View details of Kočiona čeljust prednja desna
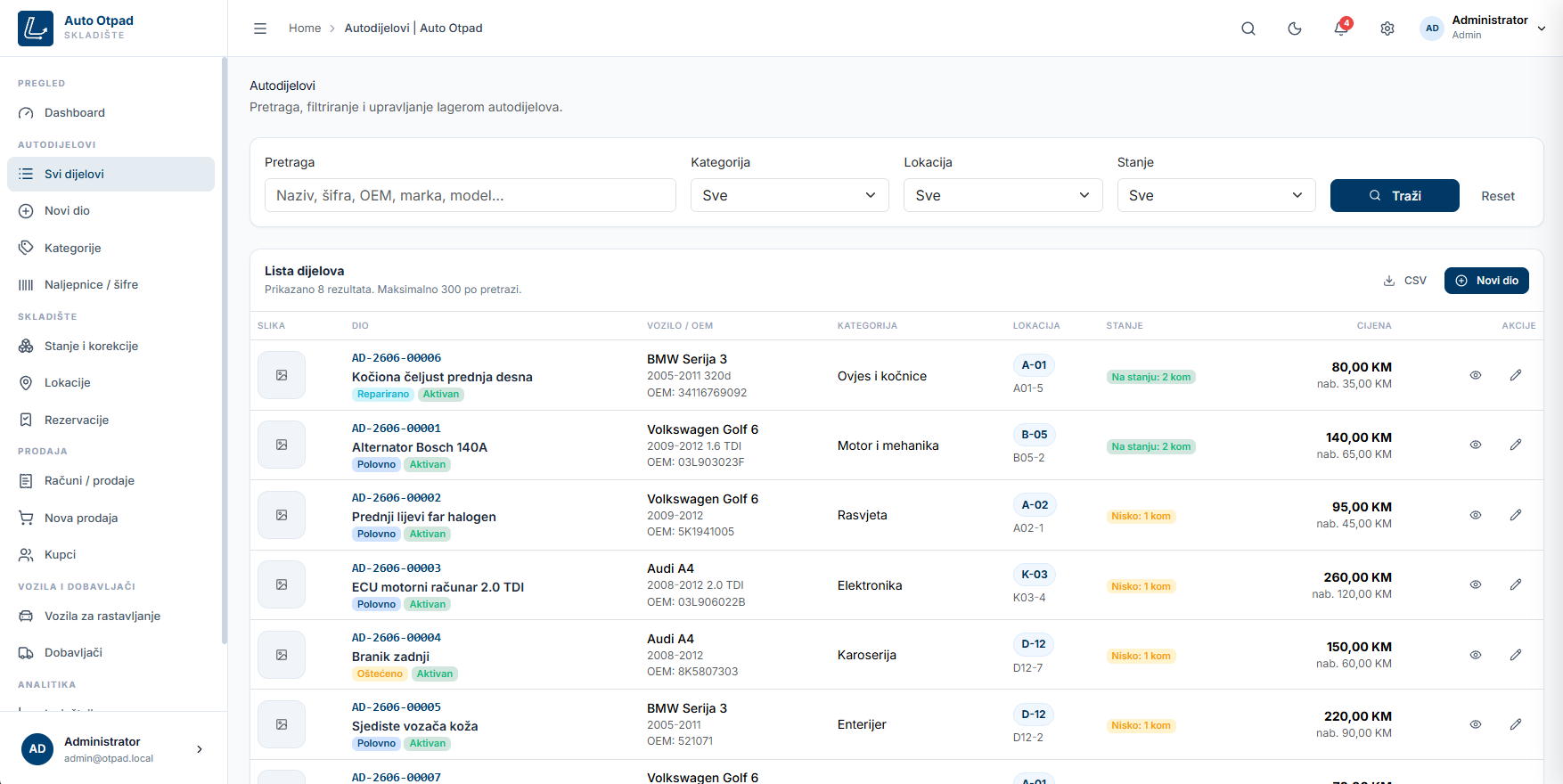The image size is (1563, 784). point(1476,375)
